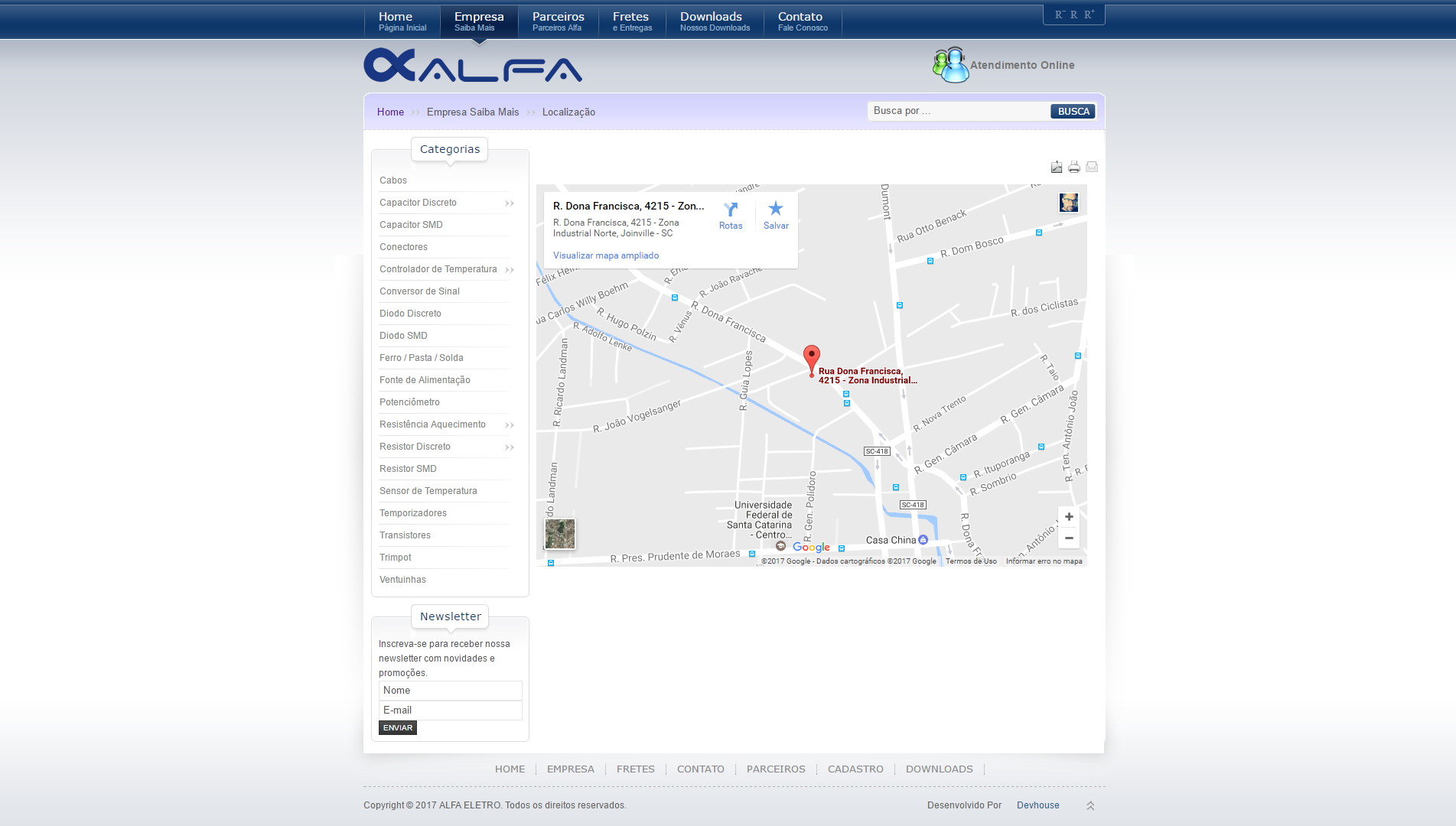Click Visualizar mapa ampliado link

click(606, 255)
